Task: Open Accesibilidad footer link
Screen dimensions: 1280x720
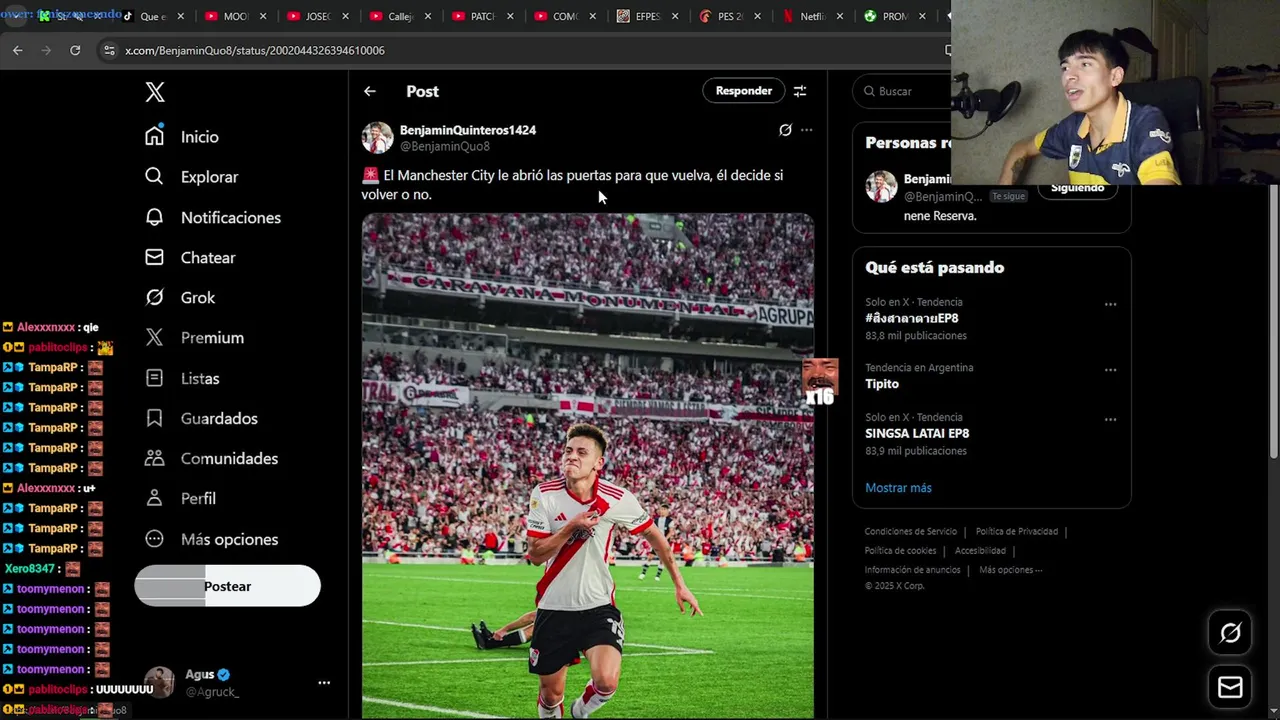Action: coord(980,551)
